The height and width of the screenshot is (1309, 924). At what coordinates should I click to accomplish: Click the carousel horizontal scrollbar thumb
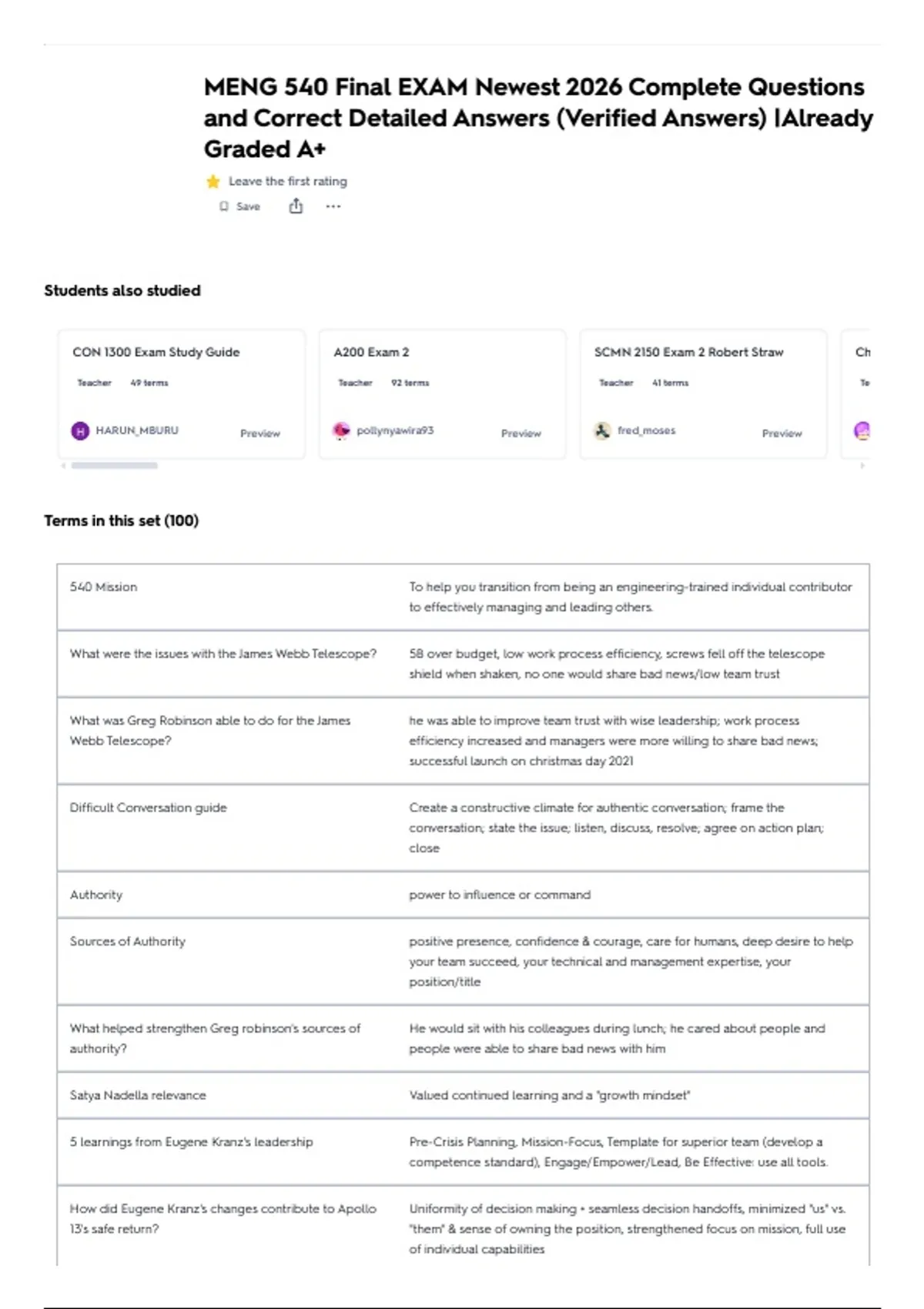[x=115, y=465]
